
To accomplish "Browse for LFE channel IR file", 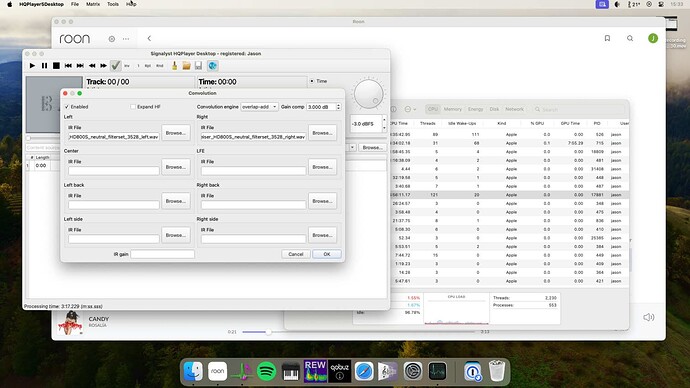I will pyautogui.click(x=323, y=167).
